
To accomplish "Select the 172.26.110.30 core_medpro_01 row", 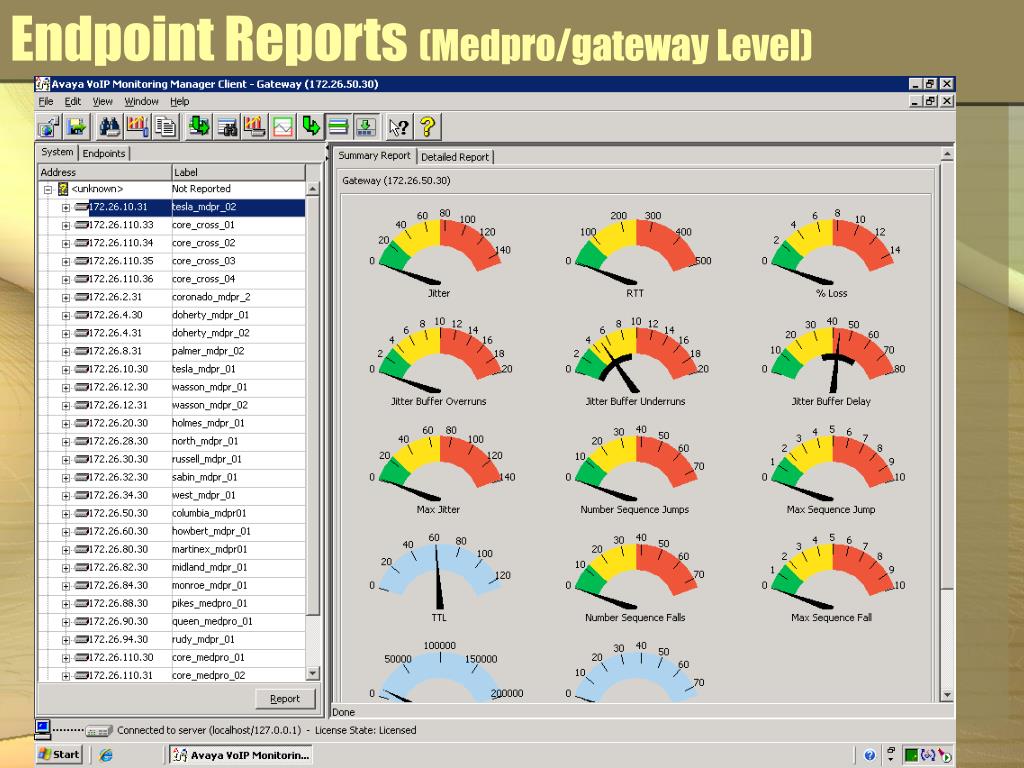I will 172,658.
